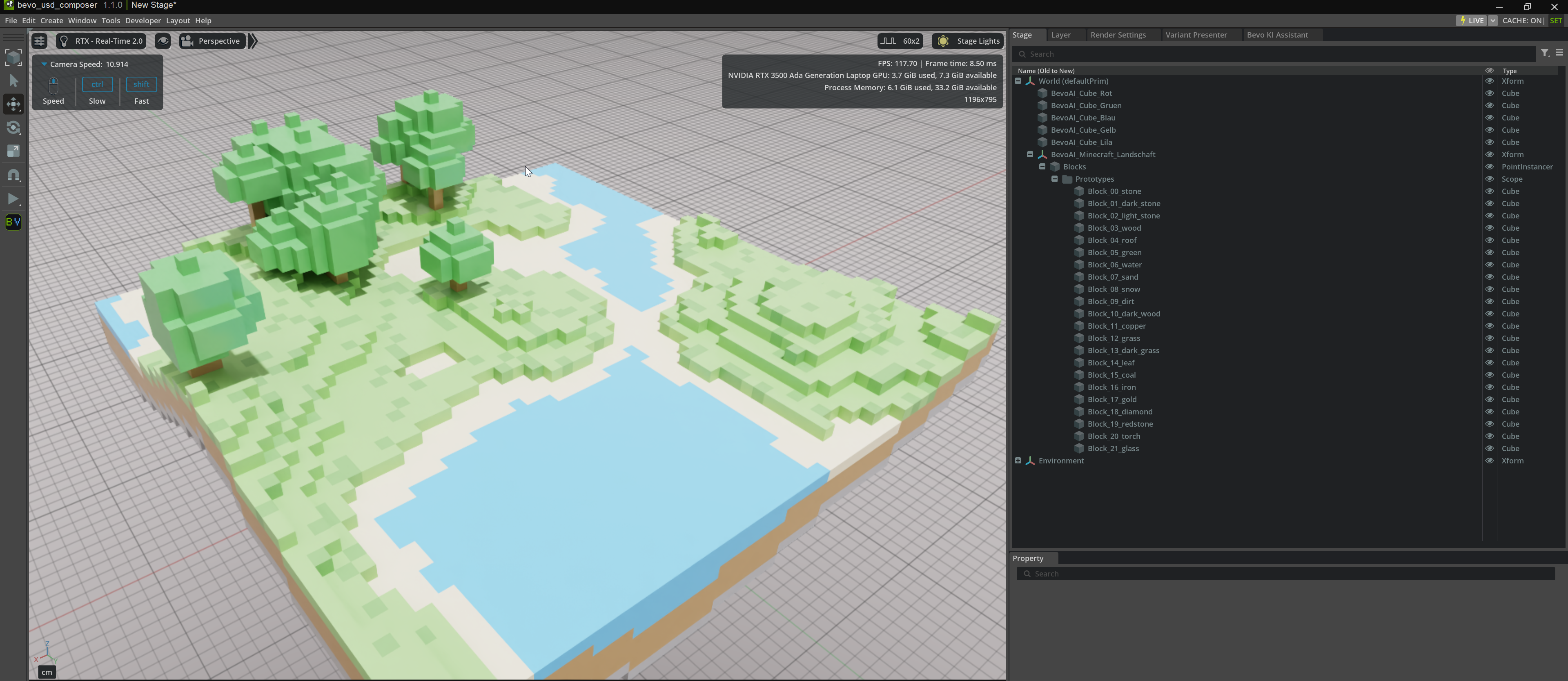Open the 60x2 waveform display menu

900,41
